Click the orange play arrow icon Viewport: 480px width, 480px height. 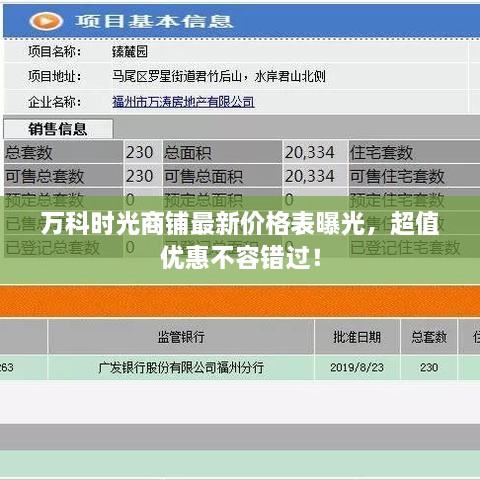(x=46, y=21)
